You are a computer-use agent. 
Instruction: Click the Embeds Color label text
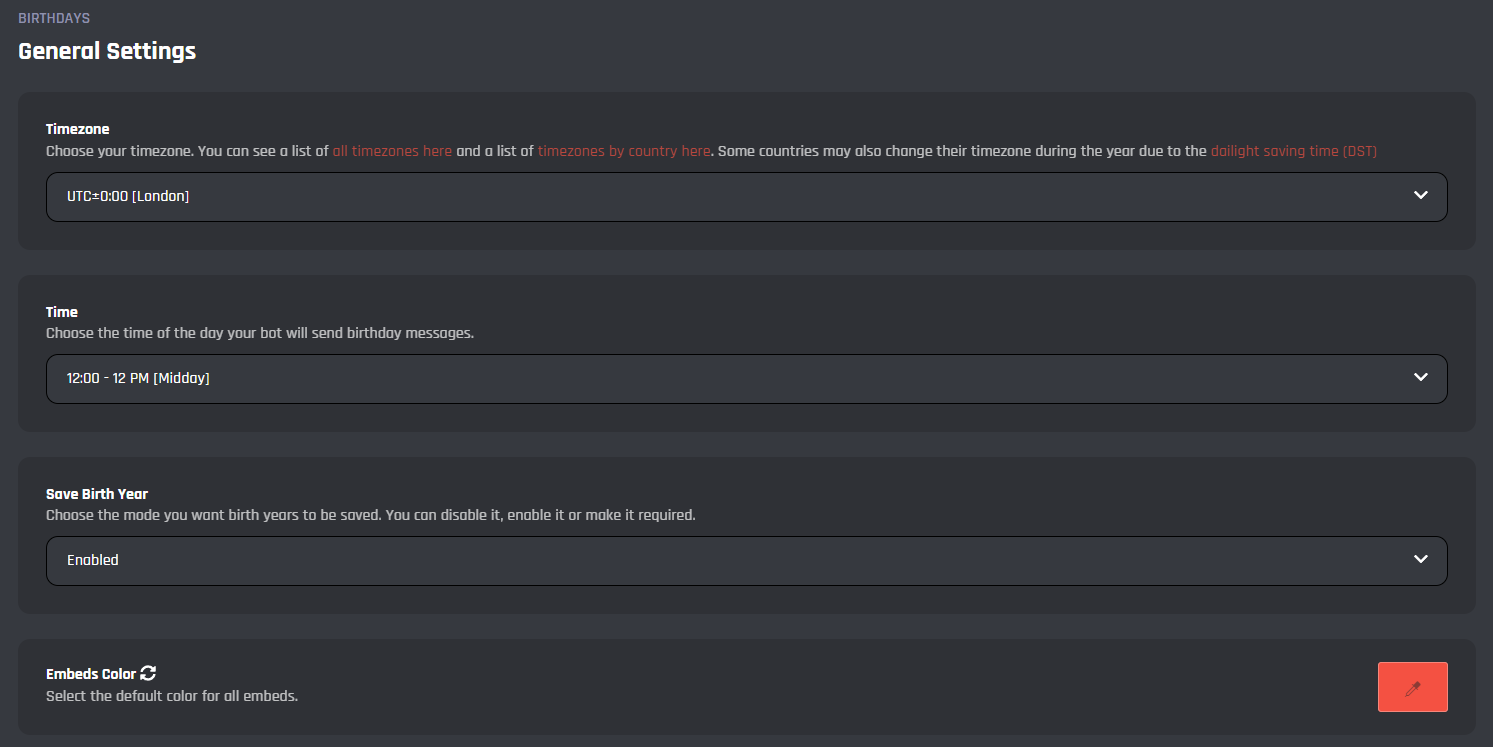[x=91, y=674]
